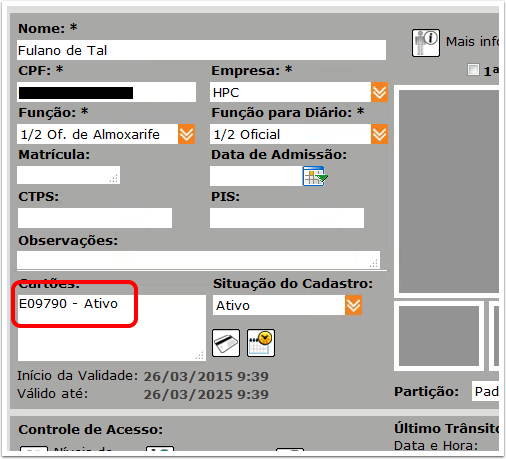The image size is (506, 459).
Task: Click the large photo placeholder area
Action: coord(449,192)
